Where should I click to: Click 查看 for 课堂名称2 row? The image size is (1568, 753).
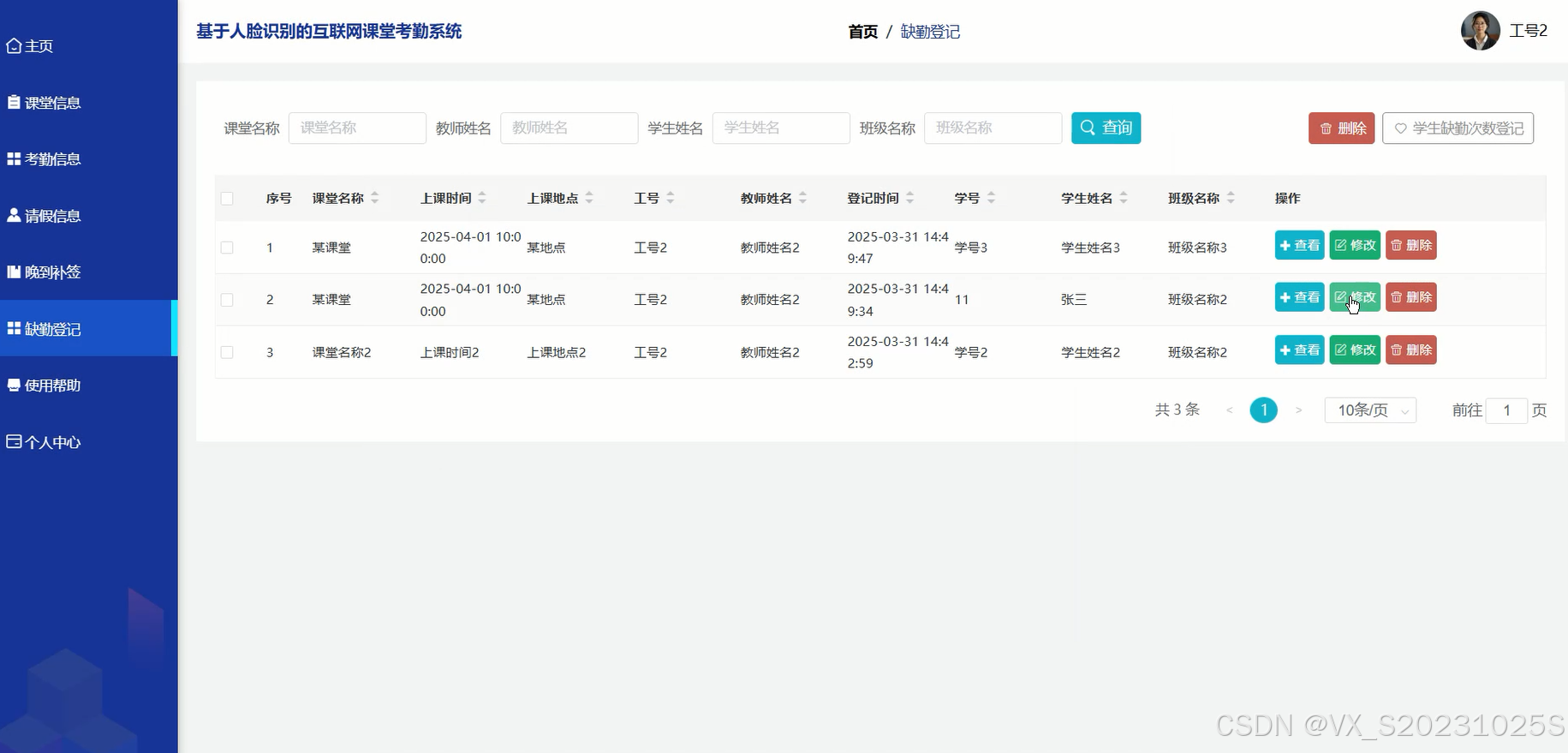click(x=1299, y=350)
